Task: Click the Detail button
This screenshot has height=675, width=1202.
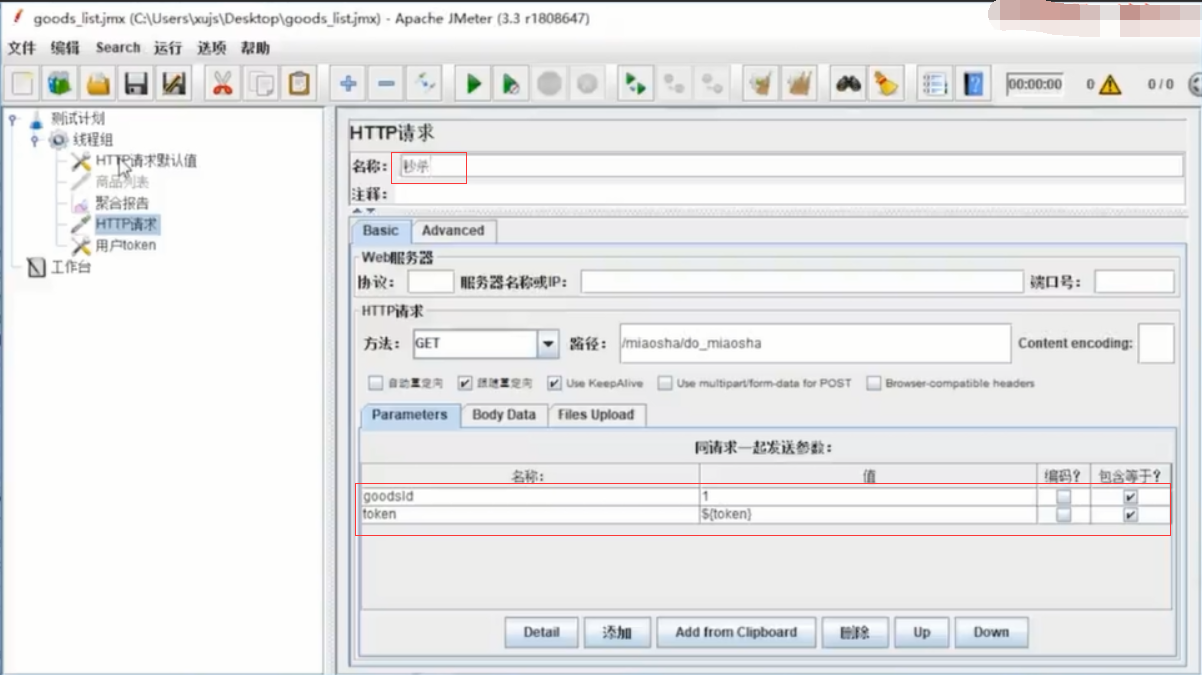Action: [541, 632]
